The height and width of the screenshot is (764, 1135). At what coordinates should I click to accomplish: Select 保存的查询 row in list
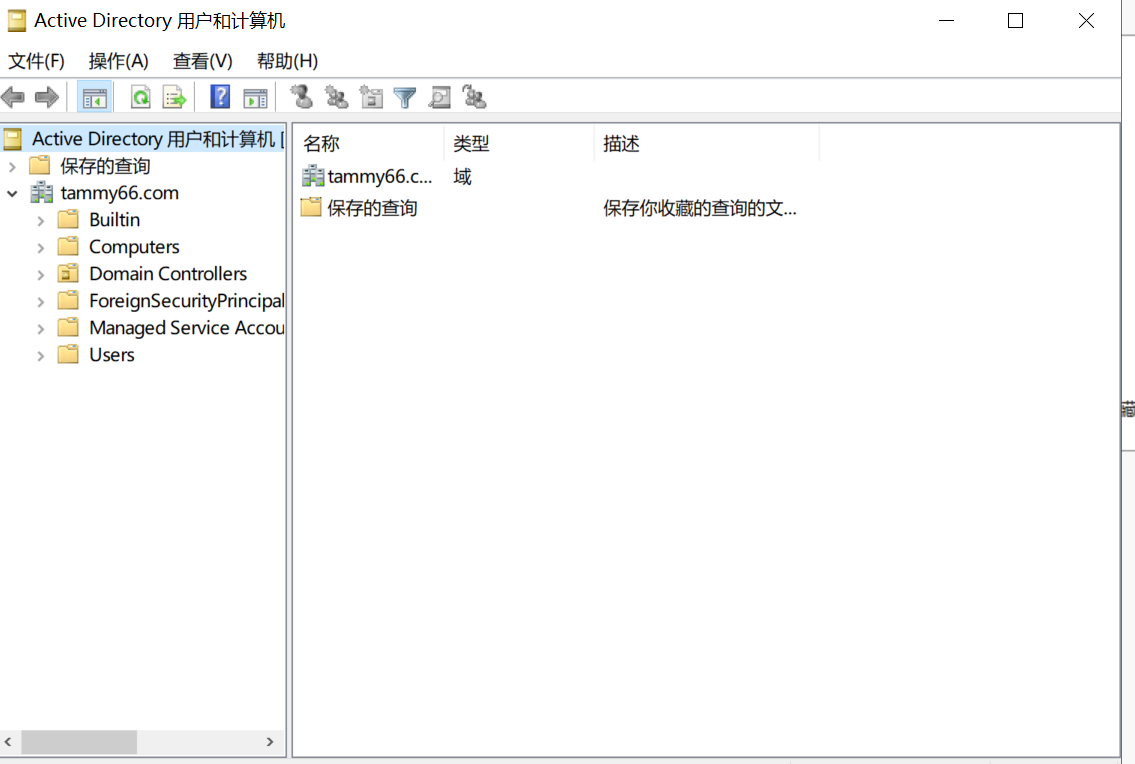tap(372, 208)
